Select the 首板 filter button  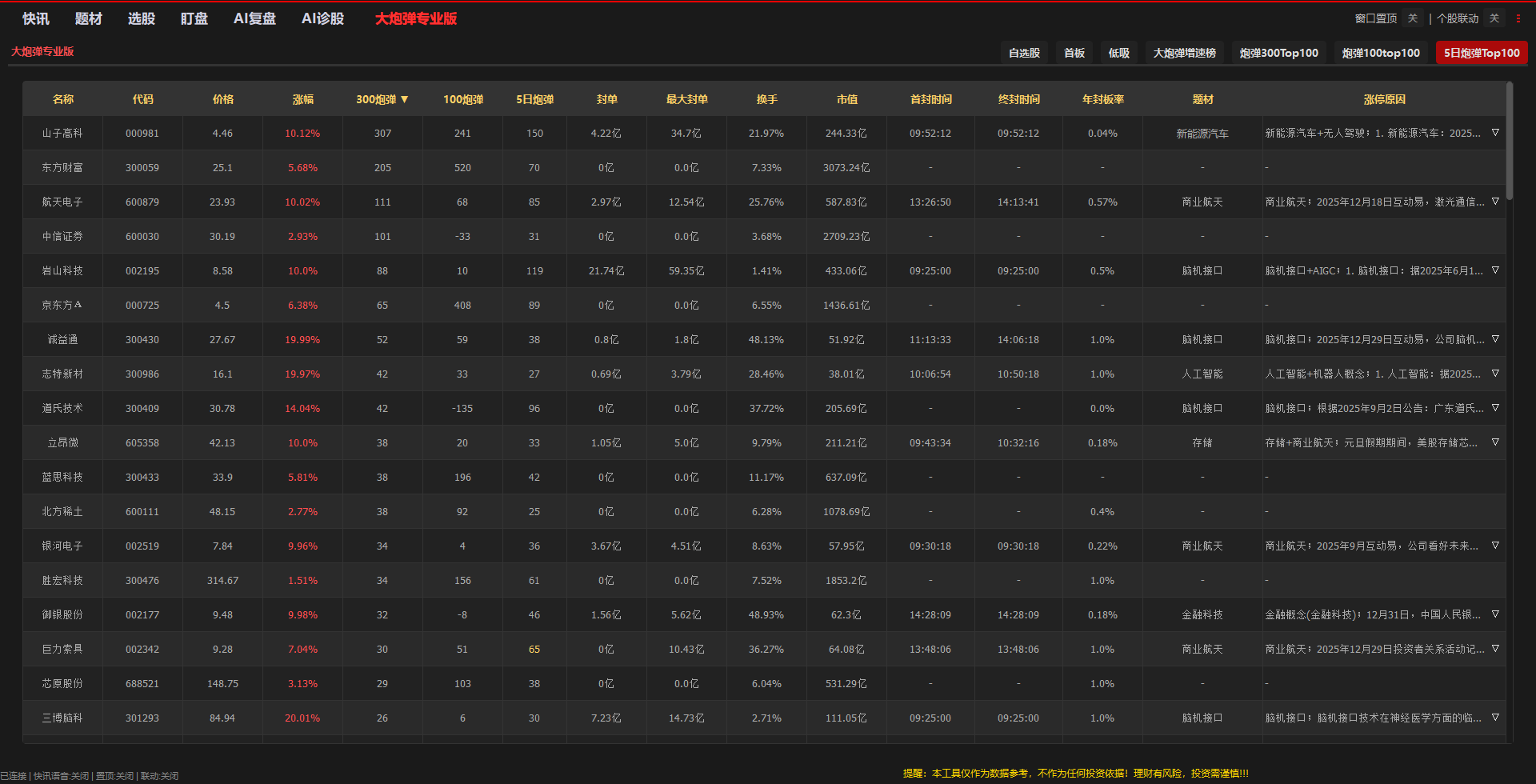1074,53
